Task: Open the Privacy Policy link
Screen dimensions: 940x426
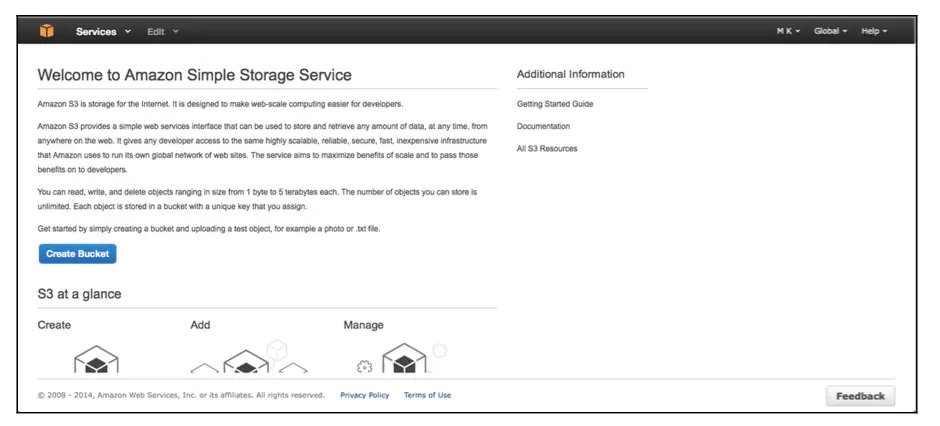Action: click(x=364, y=395)
